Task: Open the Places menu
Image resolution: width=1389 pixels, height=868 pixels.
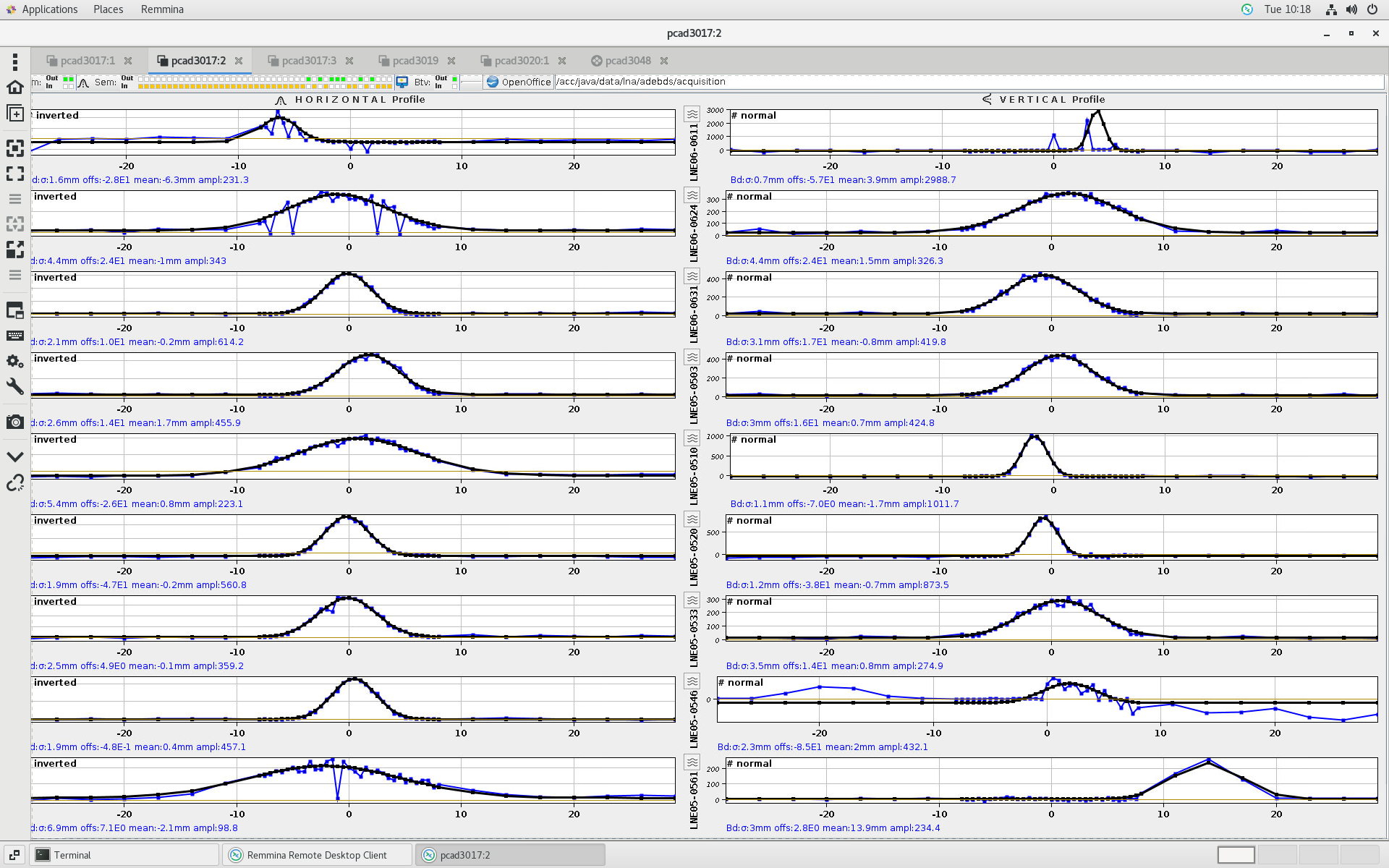Action: coord(108,9)
